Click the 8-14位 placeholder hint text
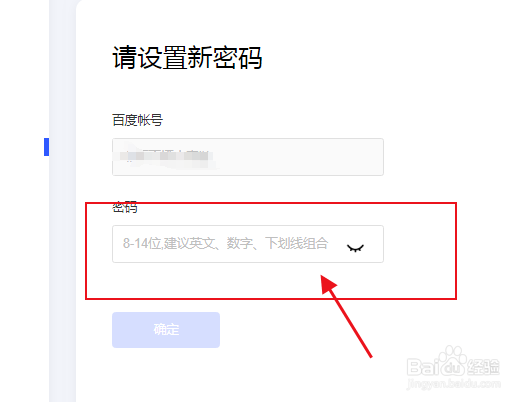 pyautogui.click(x=225, y=243)
